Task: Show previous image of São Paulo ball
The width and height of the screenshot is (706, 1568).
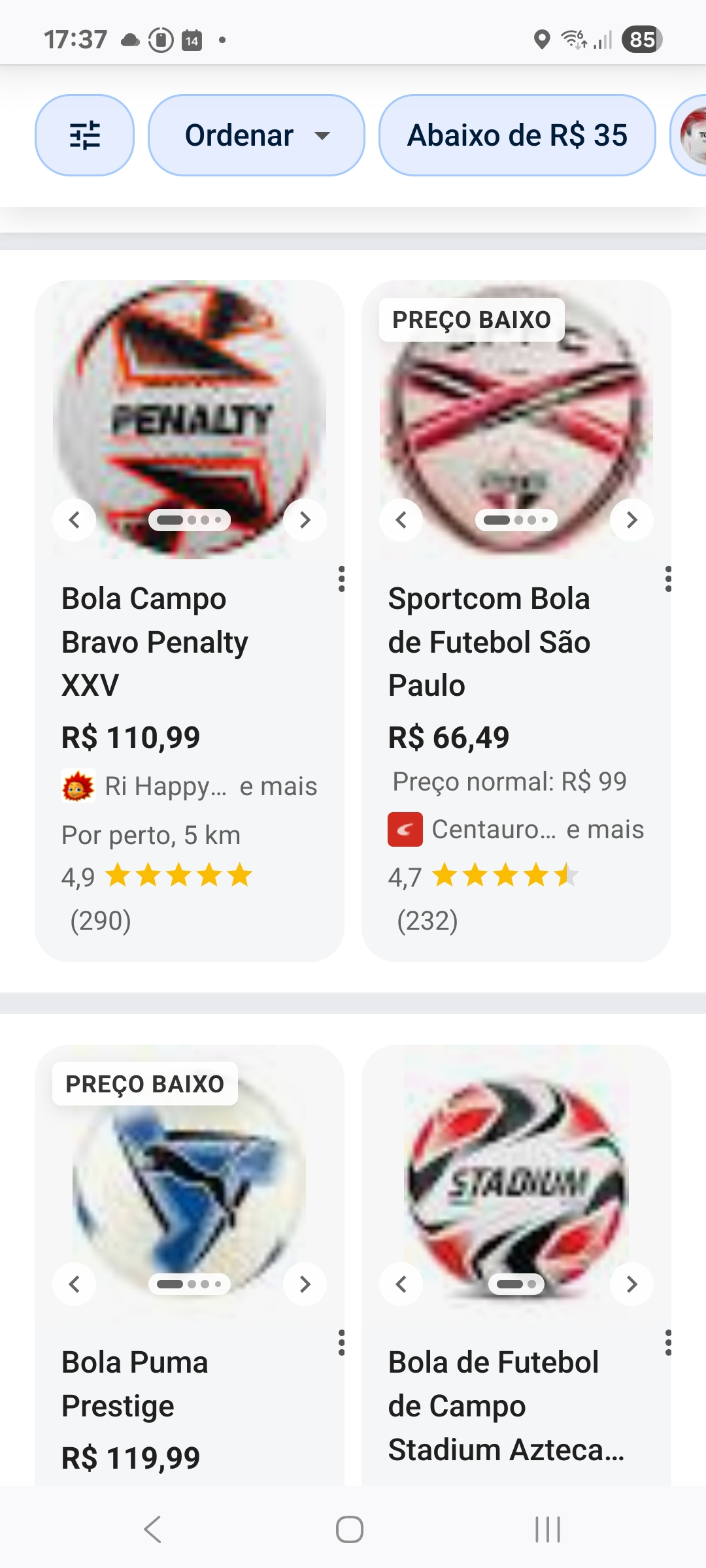Action: pyautogui.click(x=401, y=520)
